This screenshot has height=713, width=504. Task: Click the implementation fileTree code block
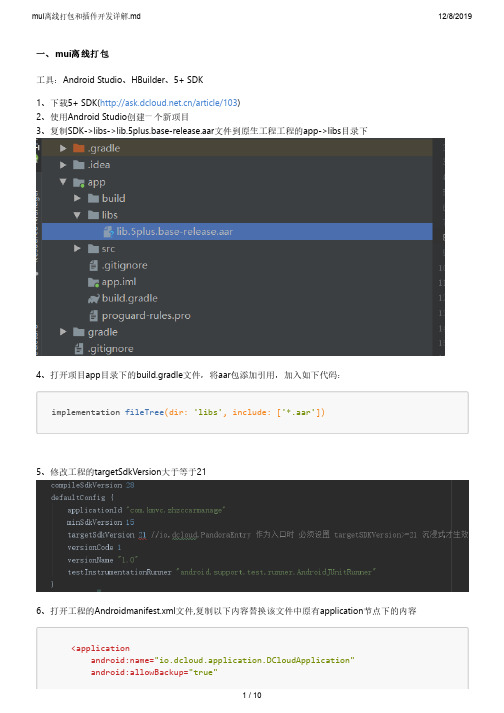coord(252,412)
